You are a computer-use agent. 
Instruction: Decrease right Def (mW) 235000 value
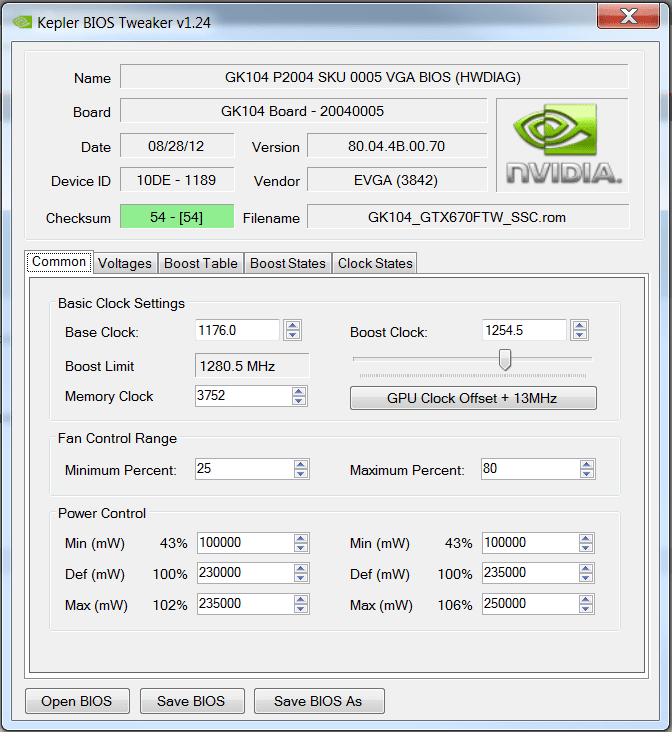click(x=586, y=578)
